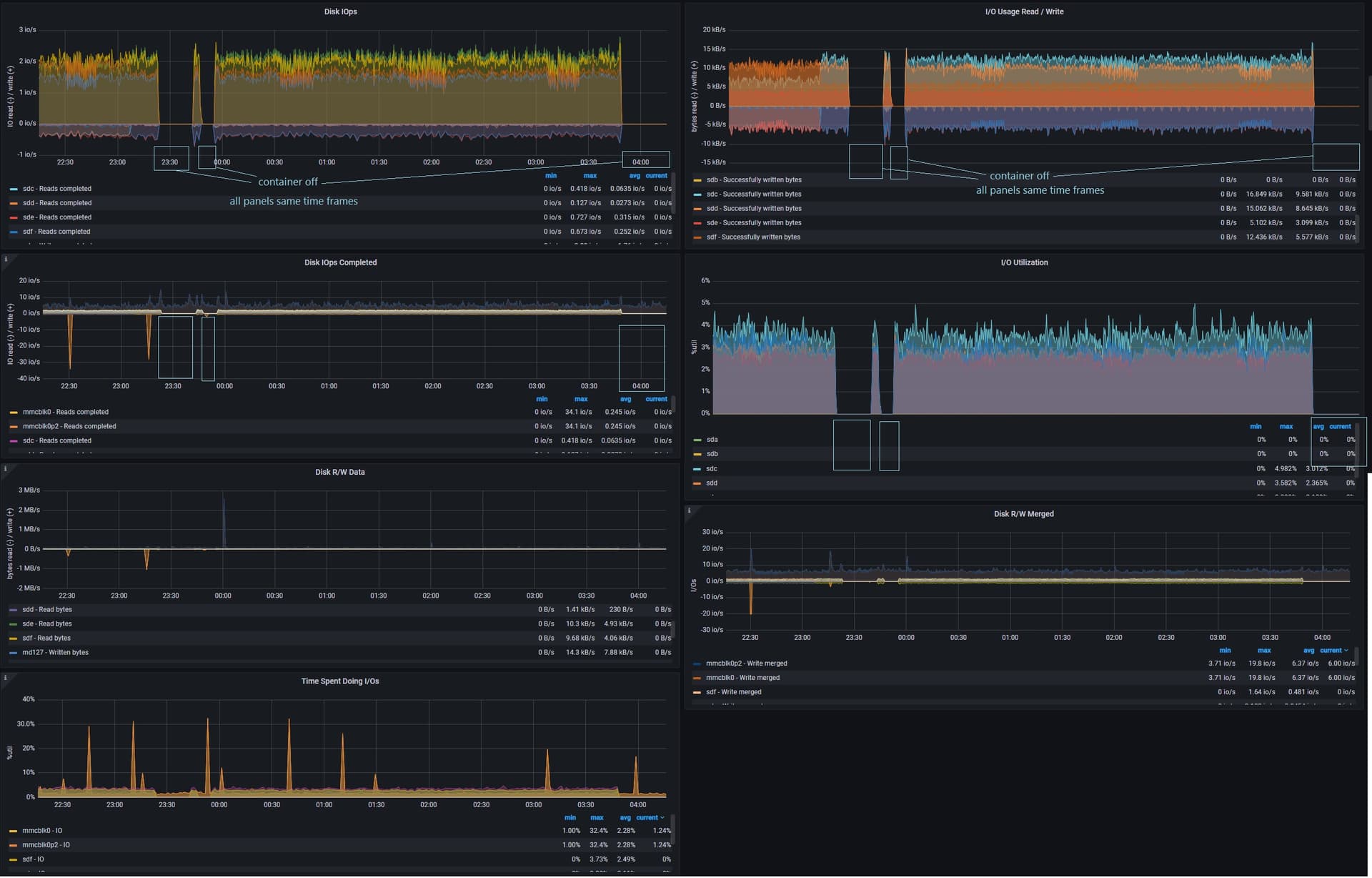Screen dimensions: 1372x878
Task: Click info icon on Disk R/W Merged panel
Action: 689,510
